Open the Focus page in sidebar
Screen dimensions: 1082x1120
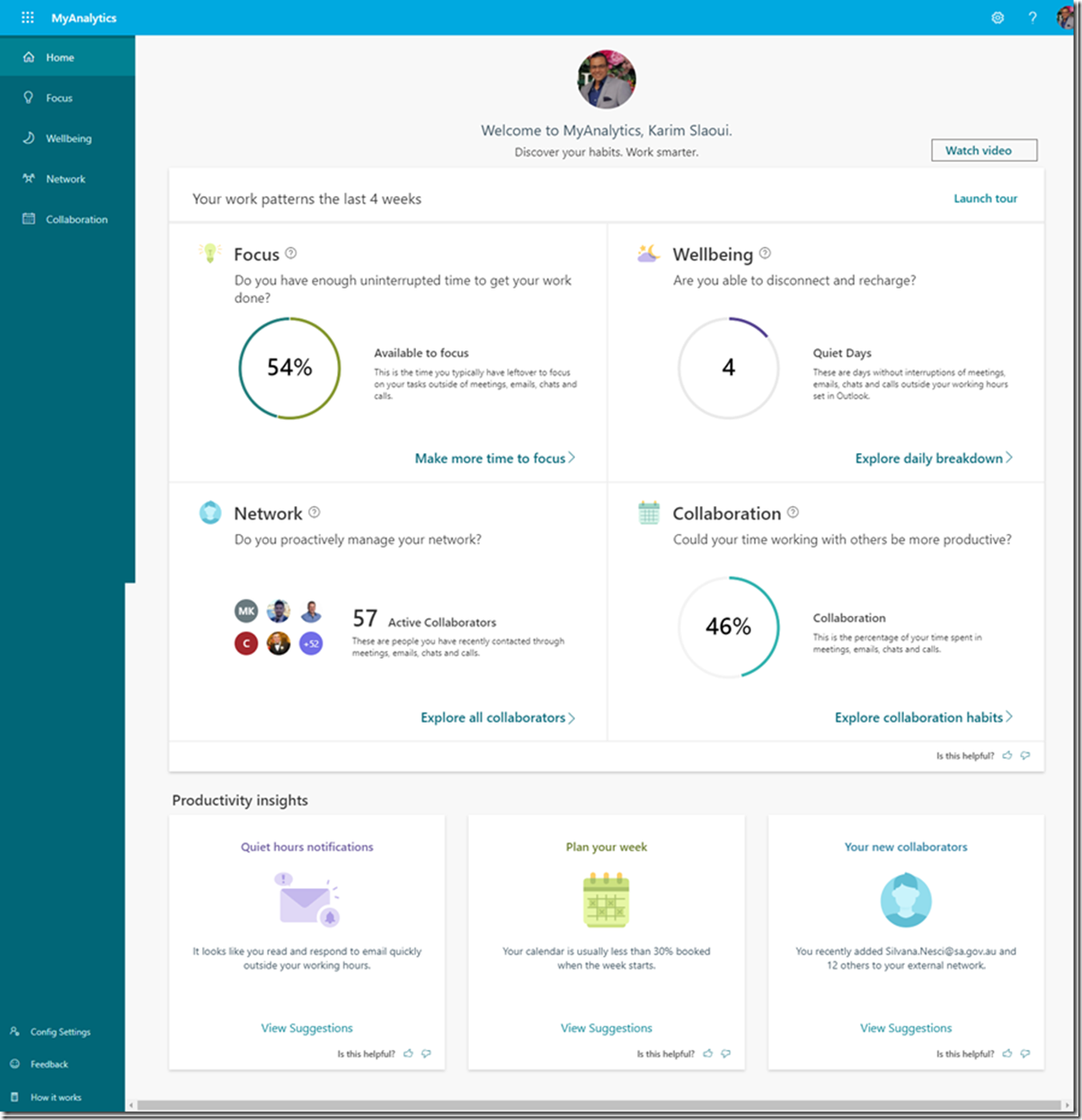point(59,98)
